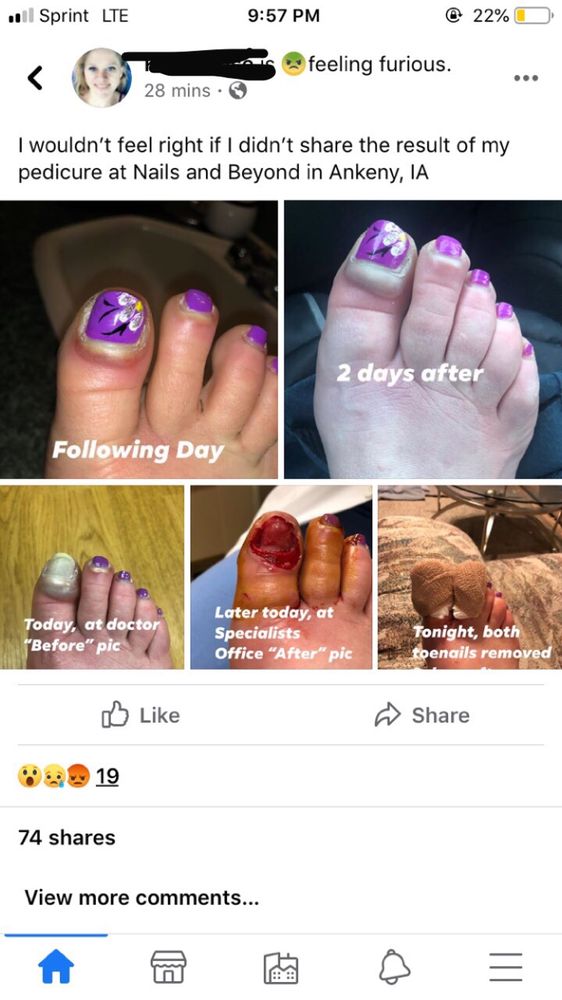This screenshot has width=562, height=1000.
Task: Open the three-dot post options menu
Action: 526,78
